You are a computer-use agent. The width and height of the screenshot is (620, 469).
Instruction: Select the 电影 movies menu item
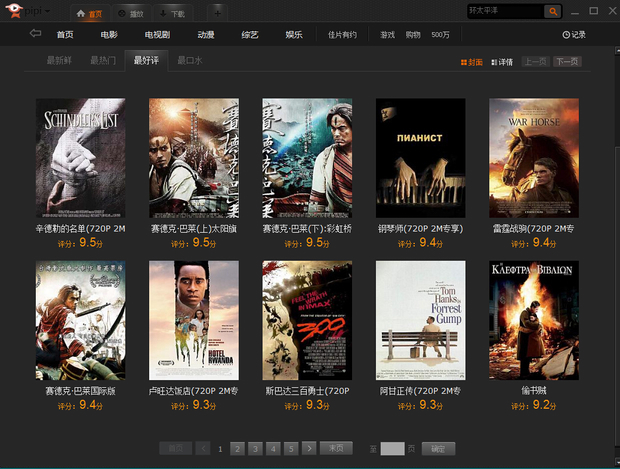coord(109,35)
